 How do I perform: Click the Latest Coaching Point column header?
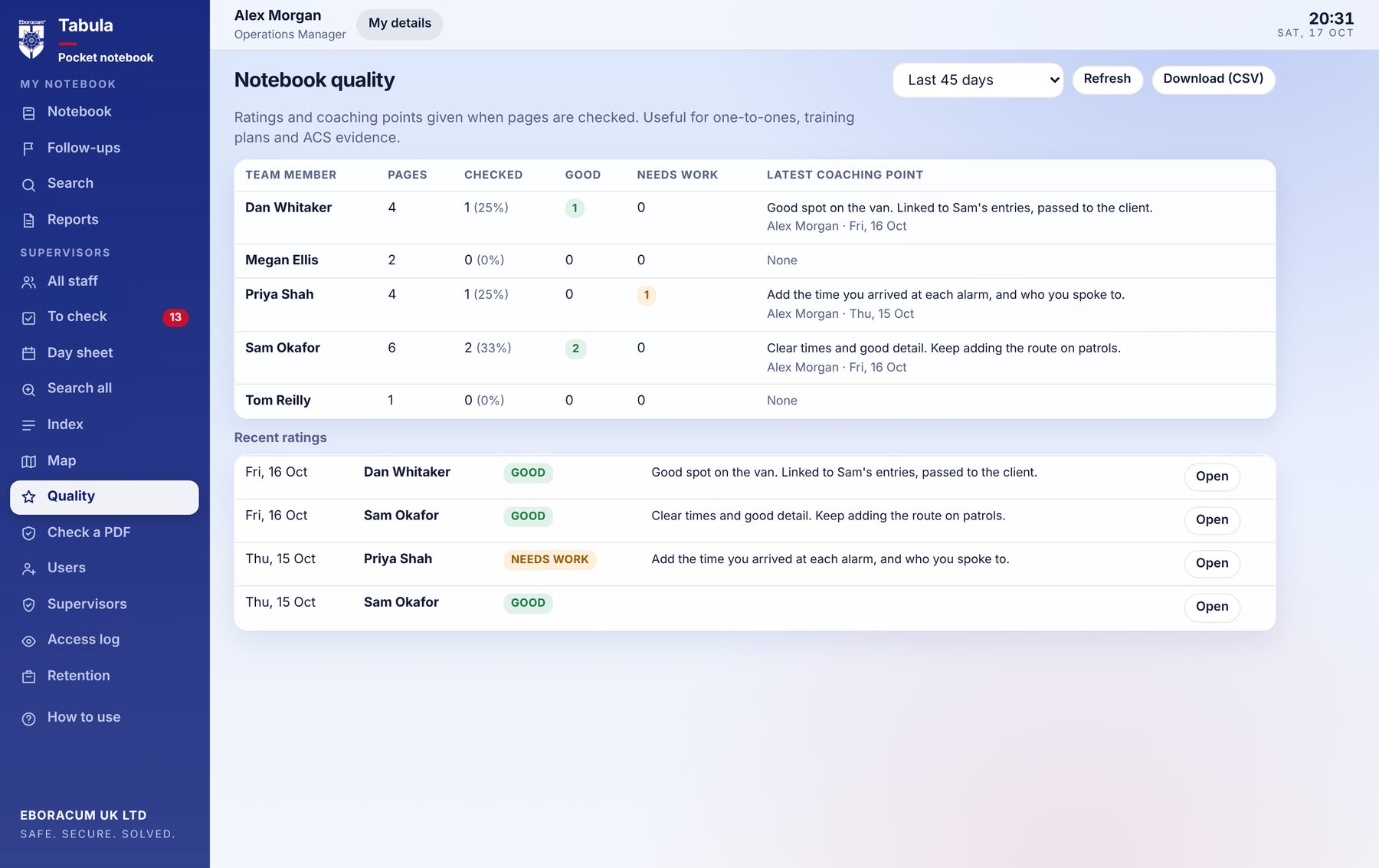click(845, 175)
